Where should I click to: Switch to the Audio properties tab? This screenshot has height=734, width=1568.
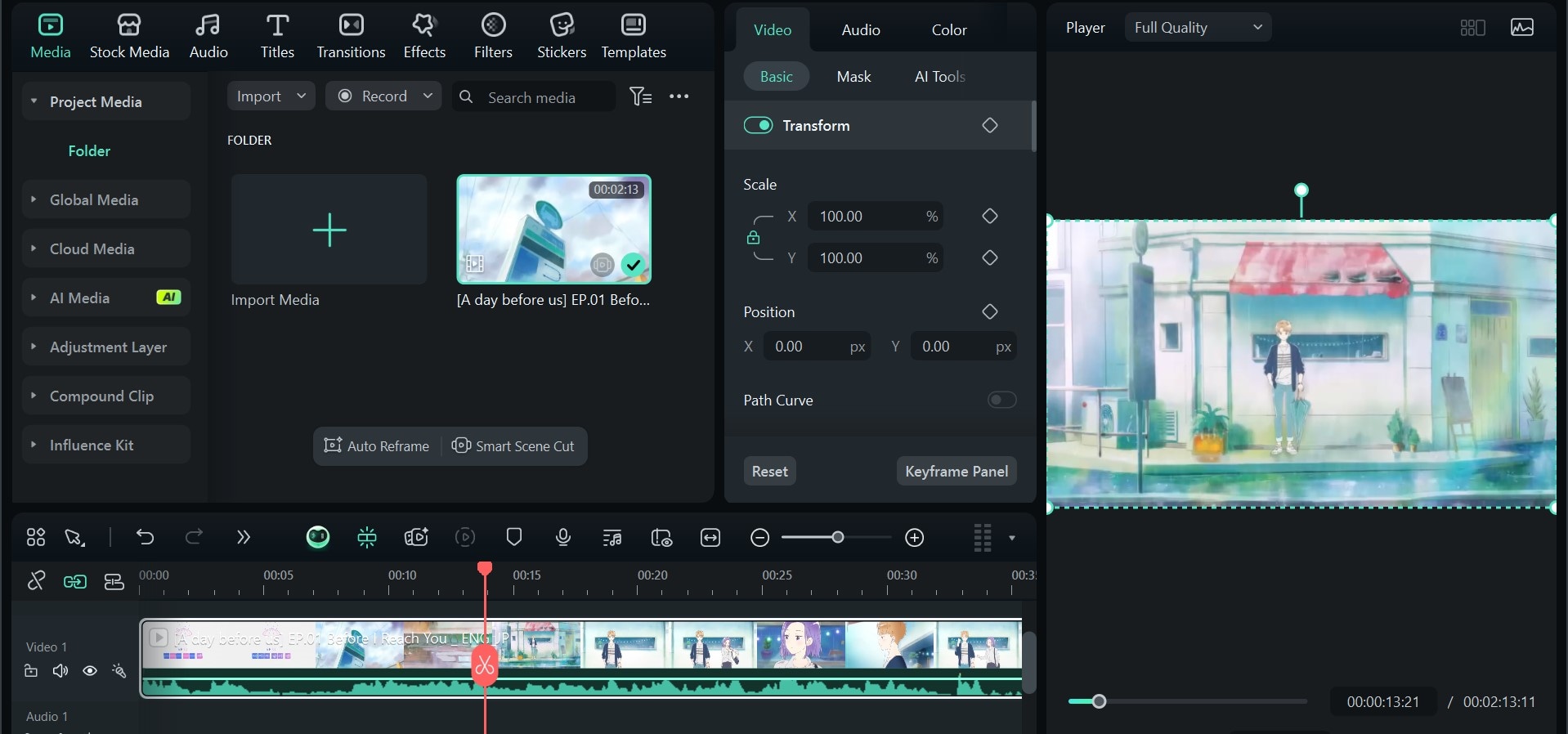[x=861, y=30]
